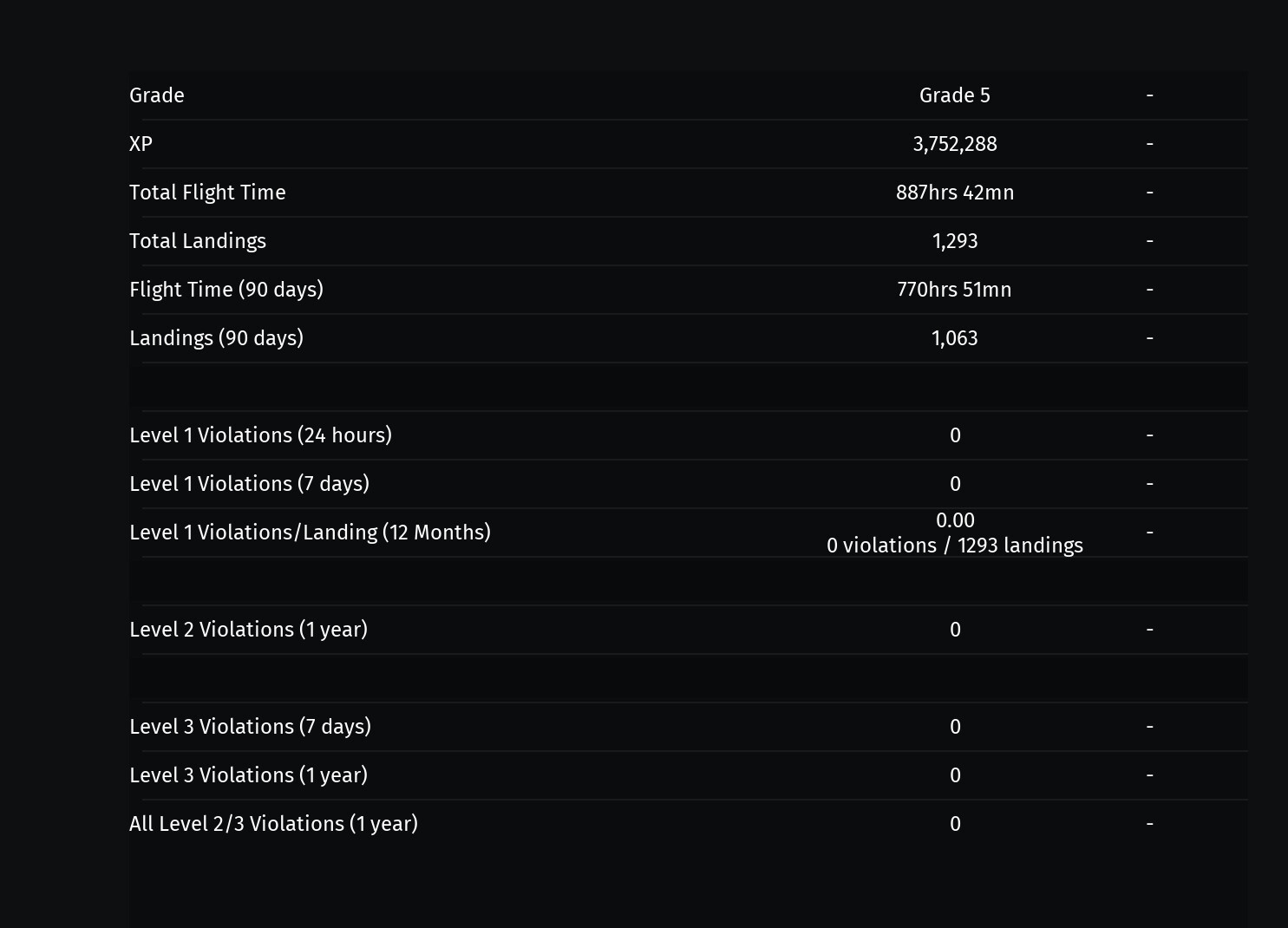
Task: Click the 770hrs 51mn value
Action: coord(955,290)
